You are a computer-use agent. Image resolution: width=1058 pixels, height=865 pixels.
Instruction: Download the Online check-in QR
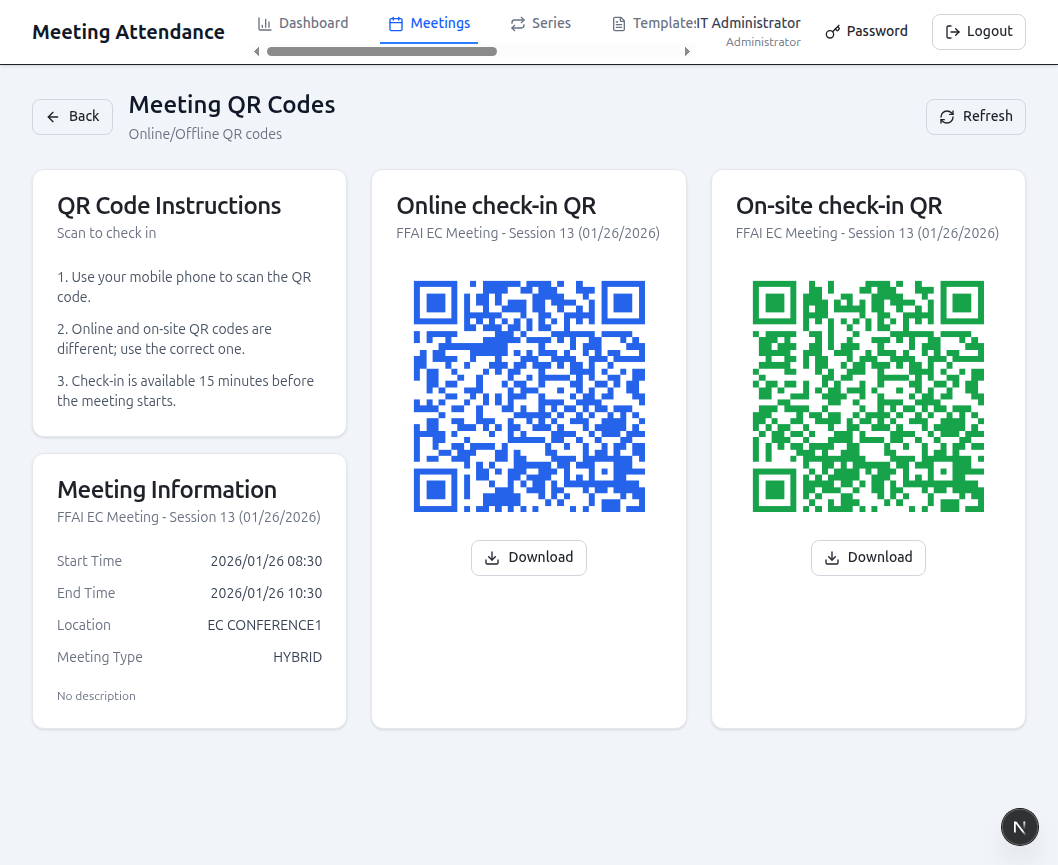(529, 557)
